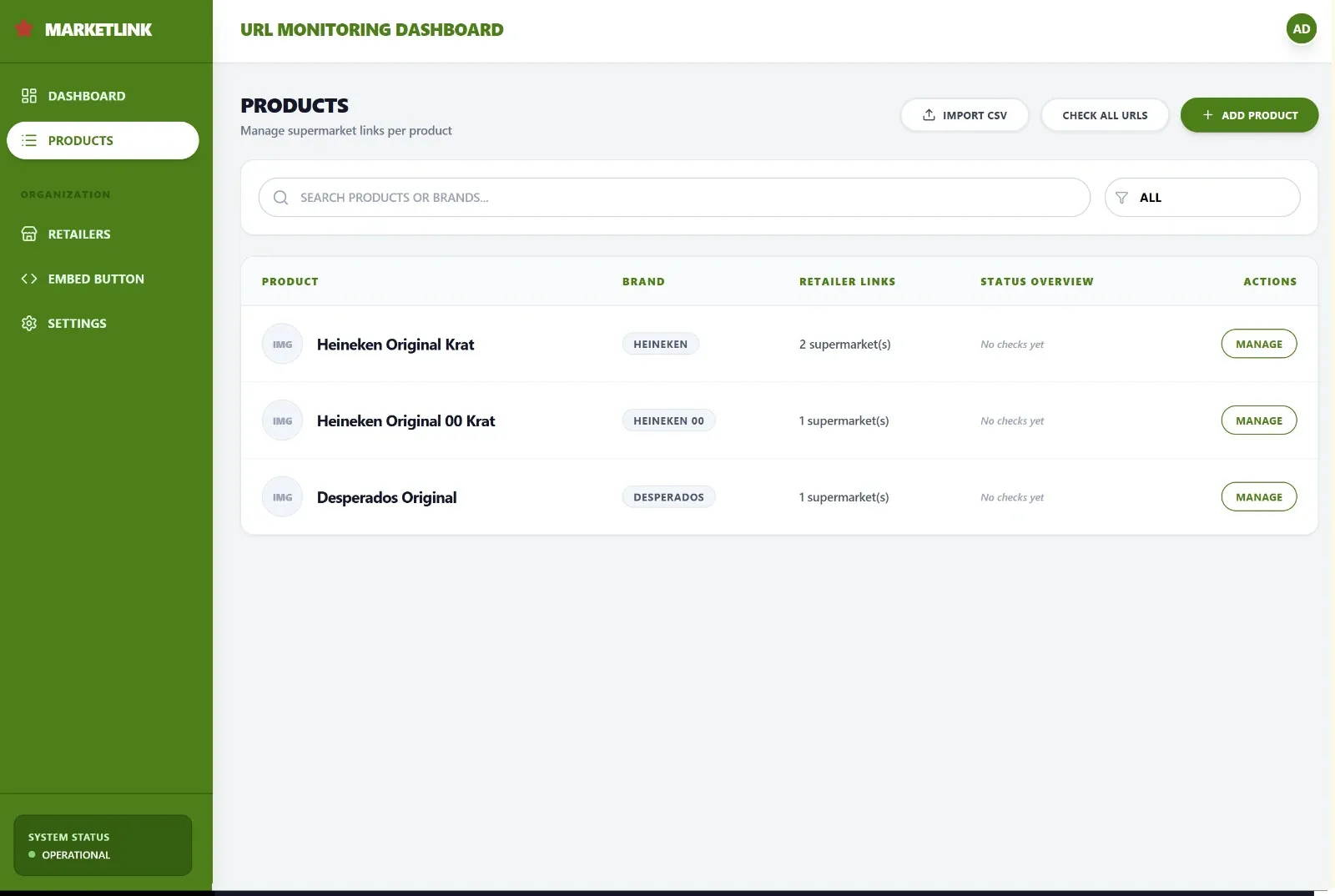Click the Heineken brand tag

pos(661,344)
